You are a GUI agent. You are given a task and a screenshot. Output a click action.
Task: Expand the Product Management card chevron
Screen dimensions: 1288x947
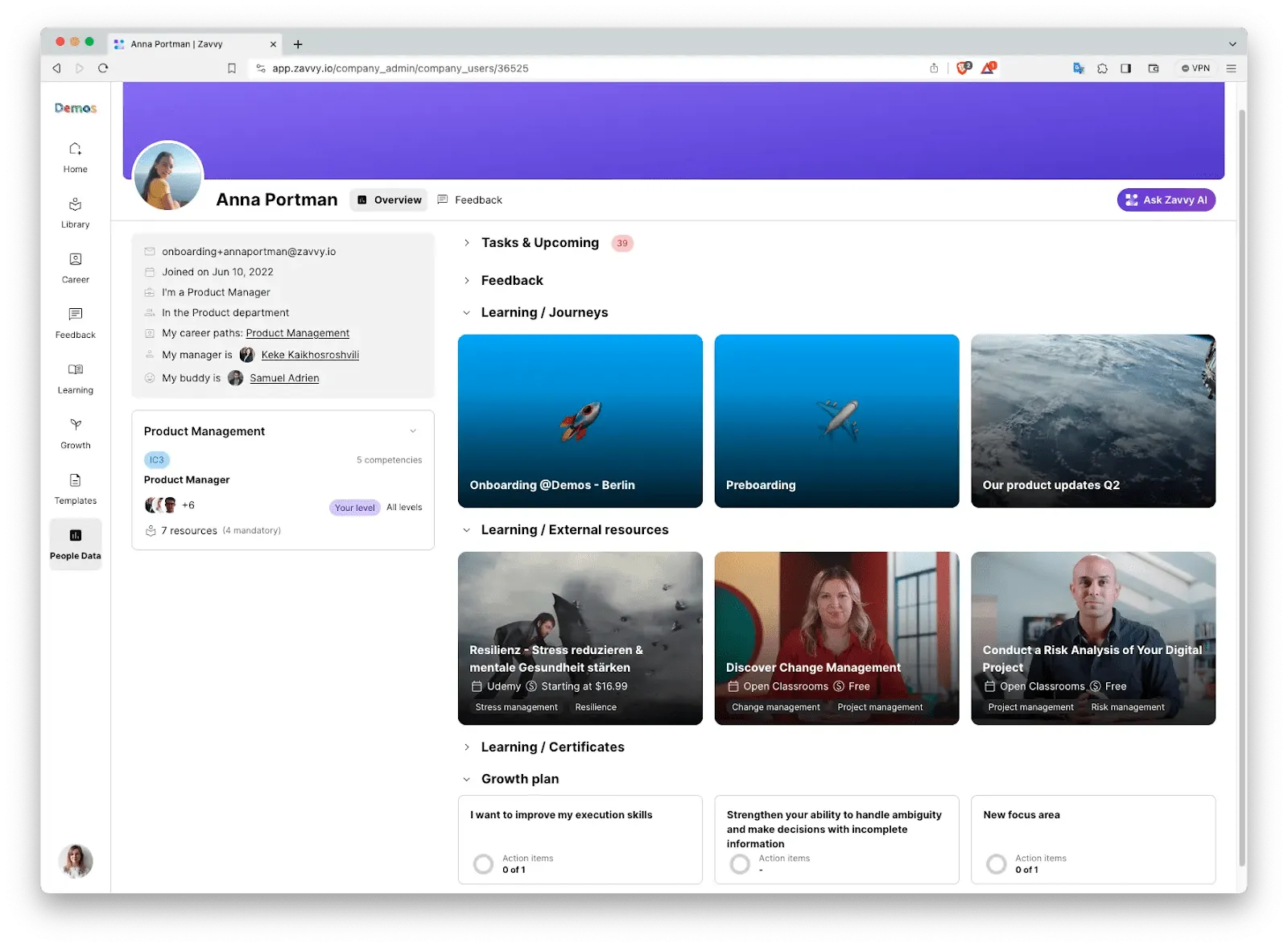coord(413,431)
